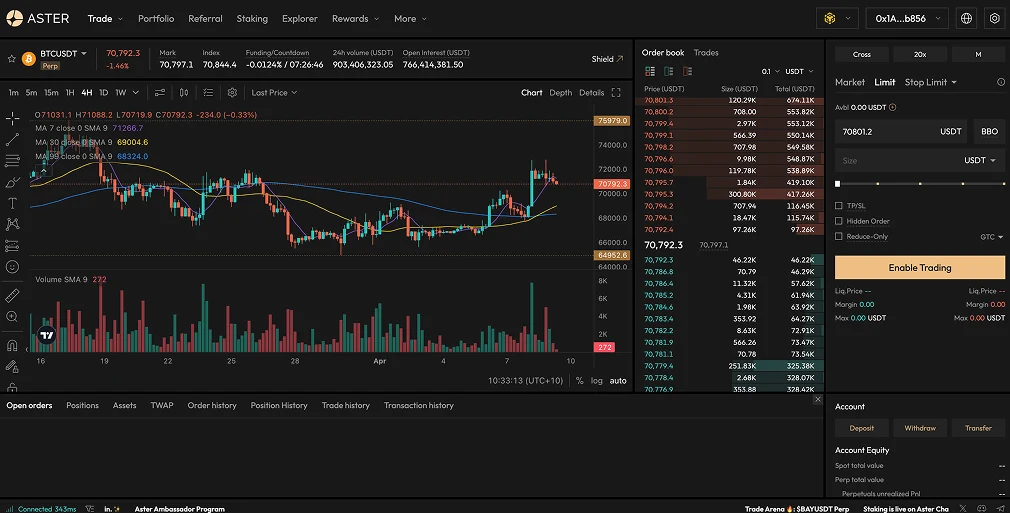
Task: Click the Deposit button
Action: (x=861, y=428)
